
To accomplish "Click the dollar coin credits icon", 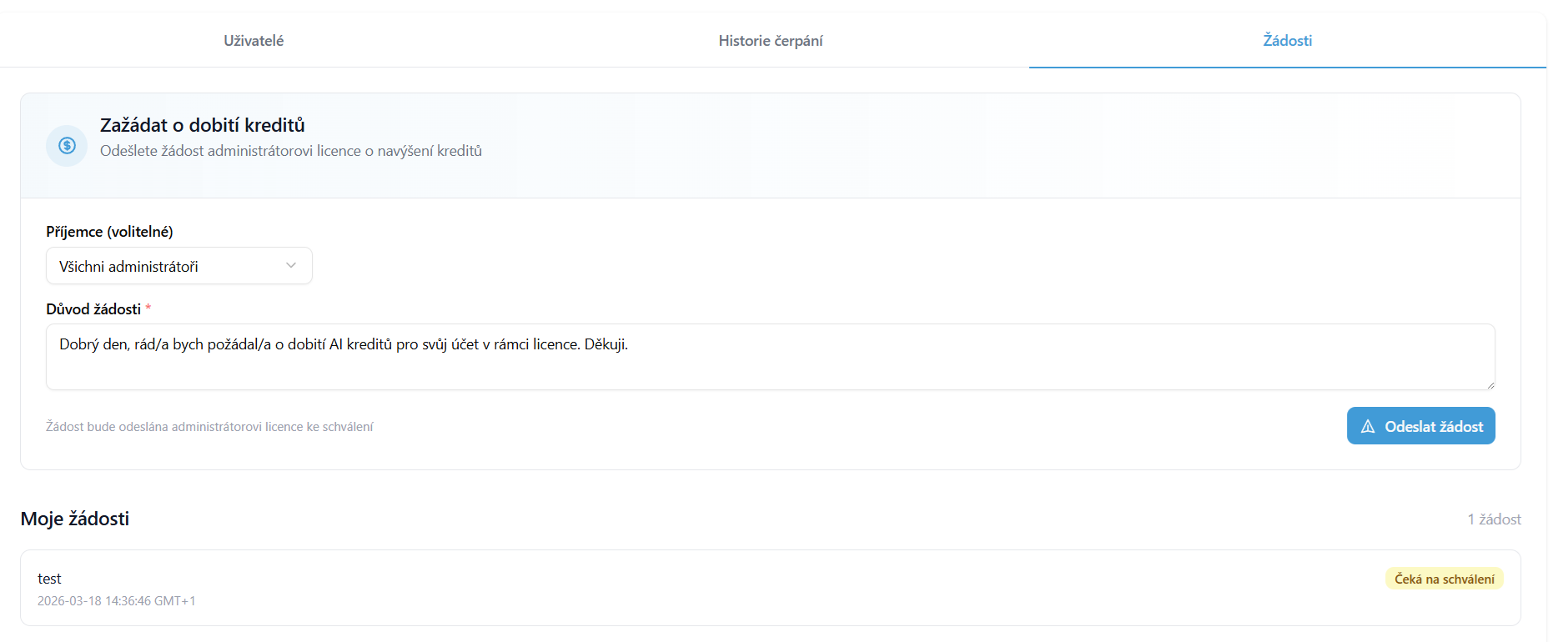I will pos(67,146).
